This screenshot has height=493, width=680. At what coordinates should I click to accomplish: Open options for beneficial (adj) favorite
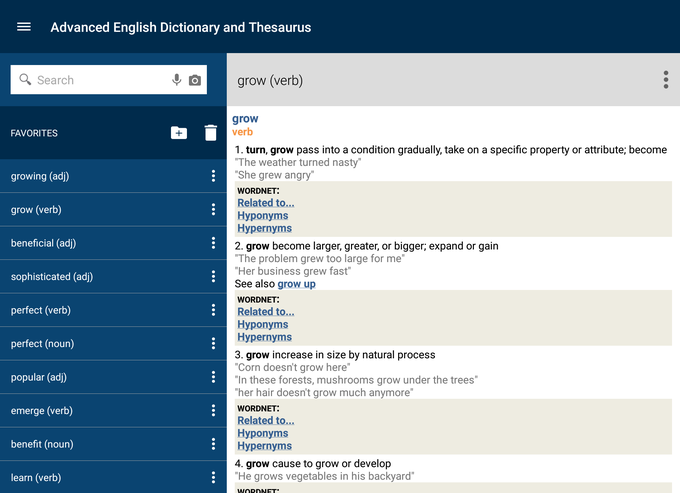tap(213, 243)
